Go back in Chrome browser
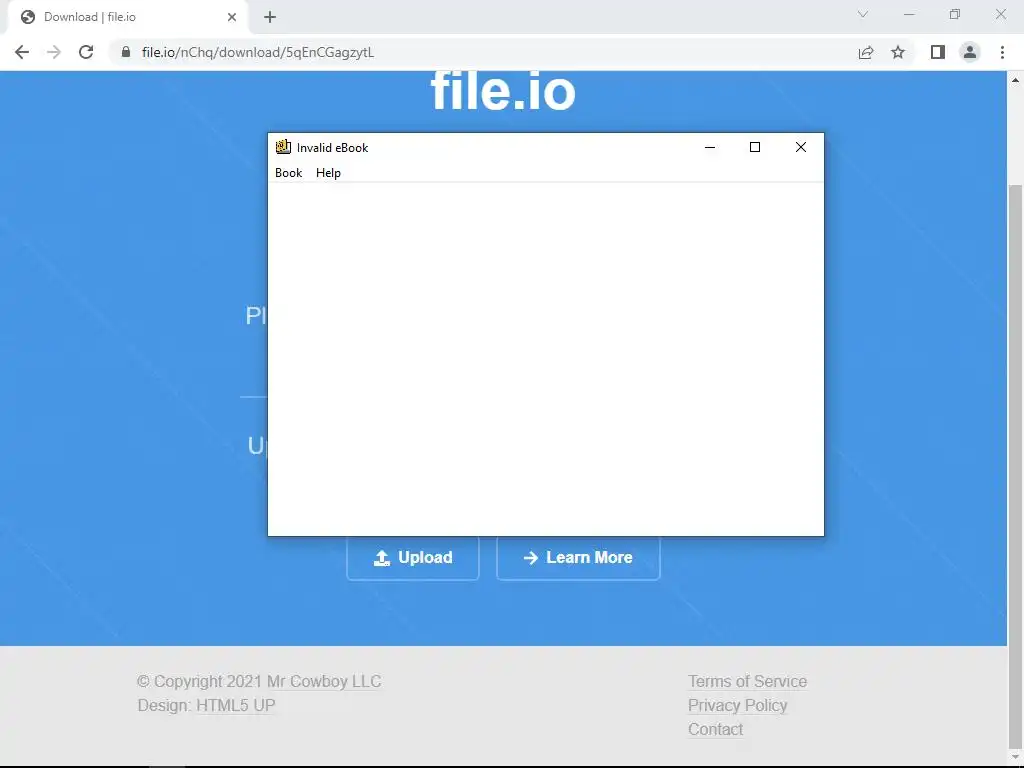Viewport: 1024px width, 768px height. 22,52
